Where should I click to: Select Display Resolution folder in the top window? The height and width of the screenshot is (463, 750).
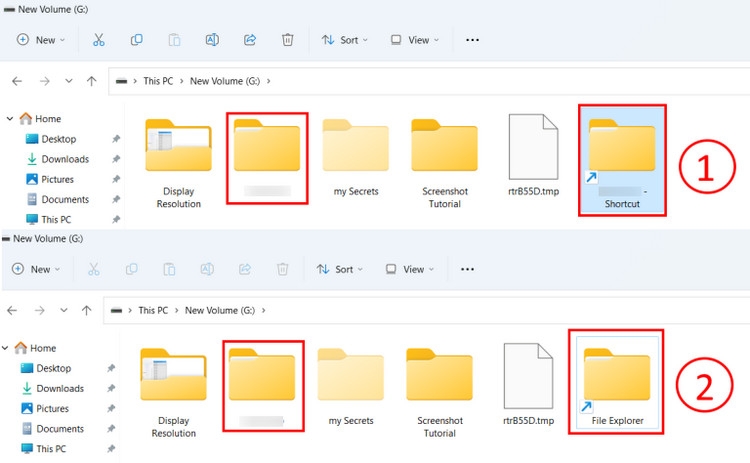point(178,163)
